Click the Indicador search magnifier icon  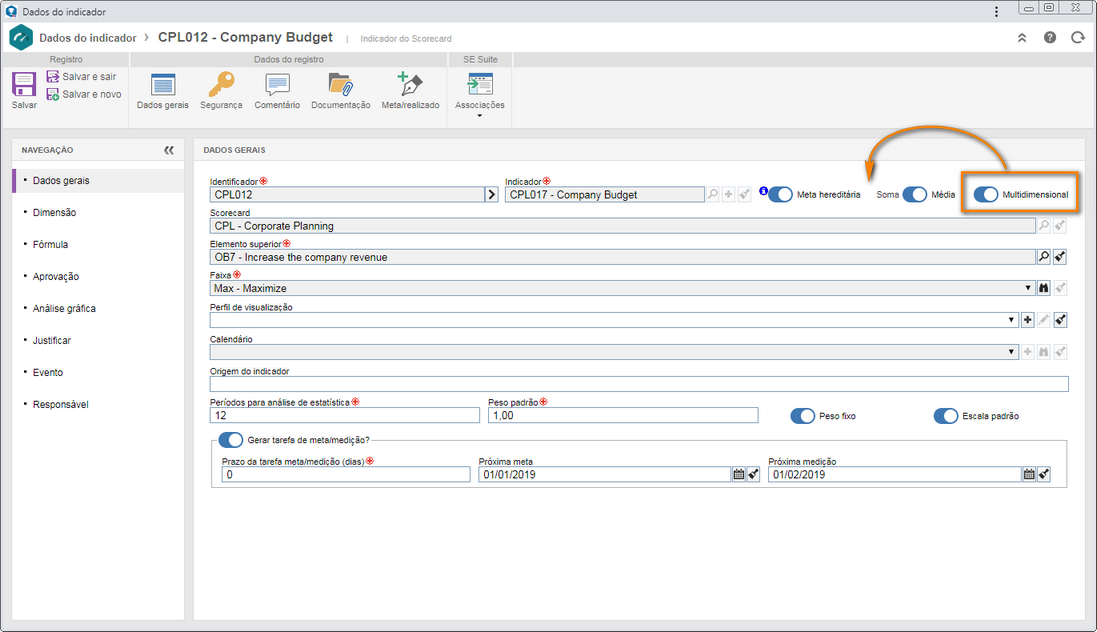coord(712,195)
